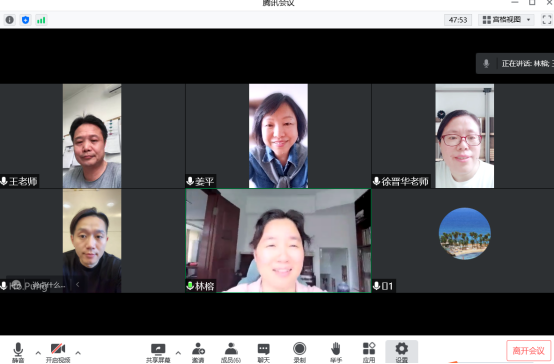Click 徐晋华老师's microphone status icon

coord(377,181)
